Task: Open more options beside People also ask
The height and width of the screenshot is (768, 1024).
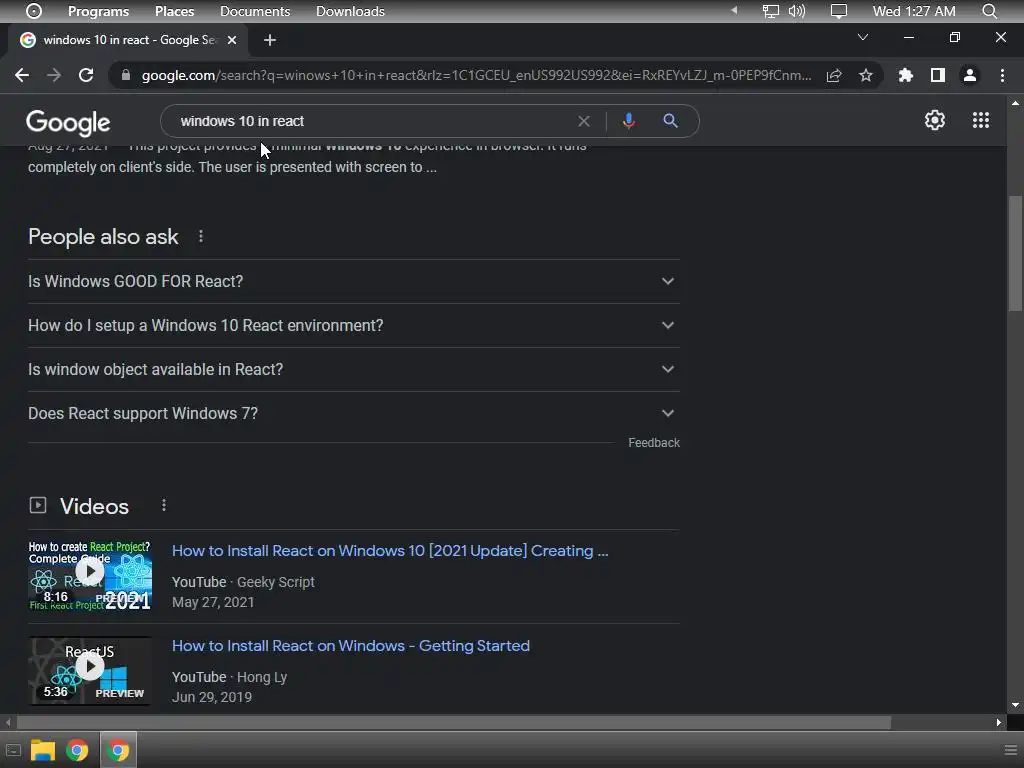Action: tap(200, 236)
